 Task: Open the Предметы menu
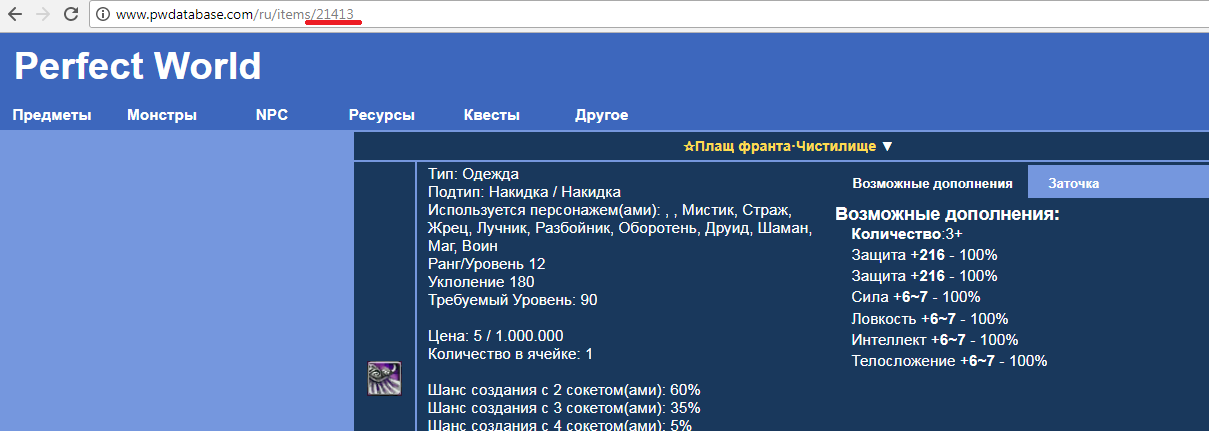pyautogui.click(x=52, y=115)
